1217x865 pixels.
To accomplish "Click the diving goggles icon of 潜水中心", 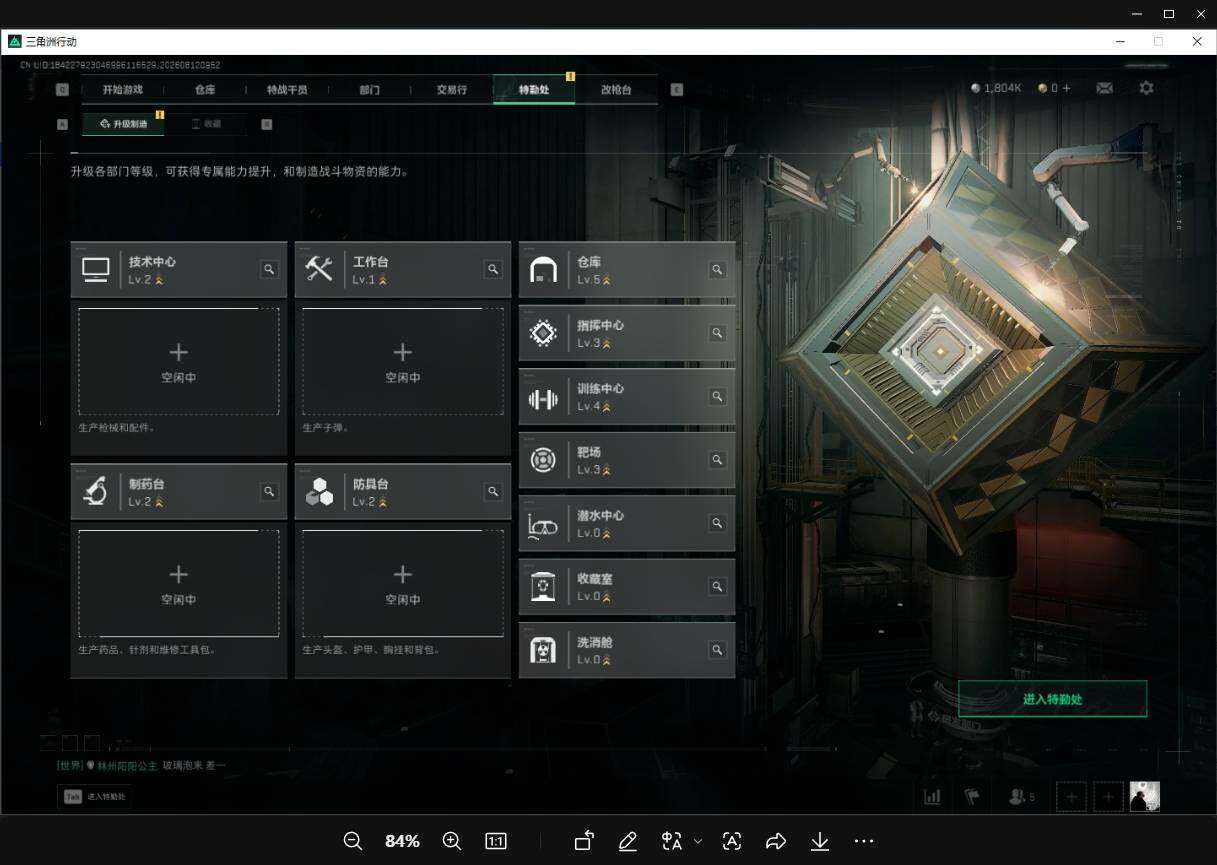I will [543, 525].
